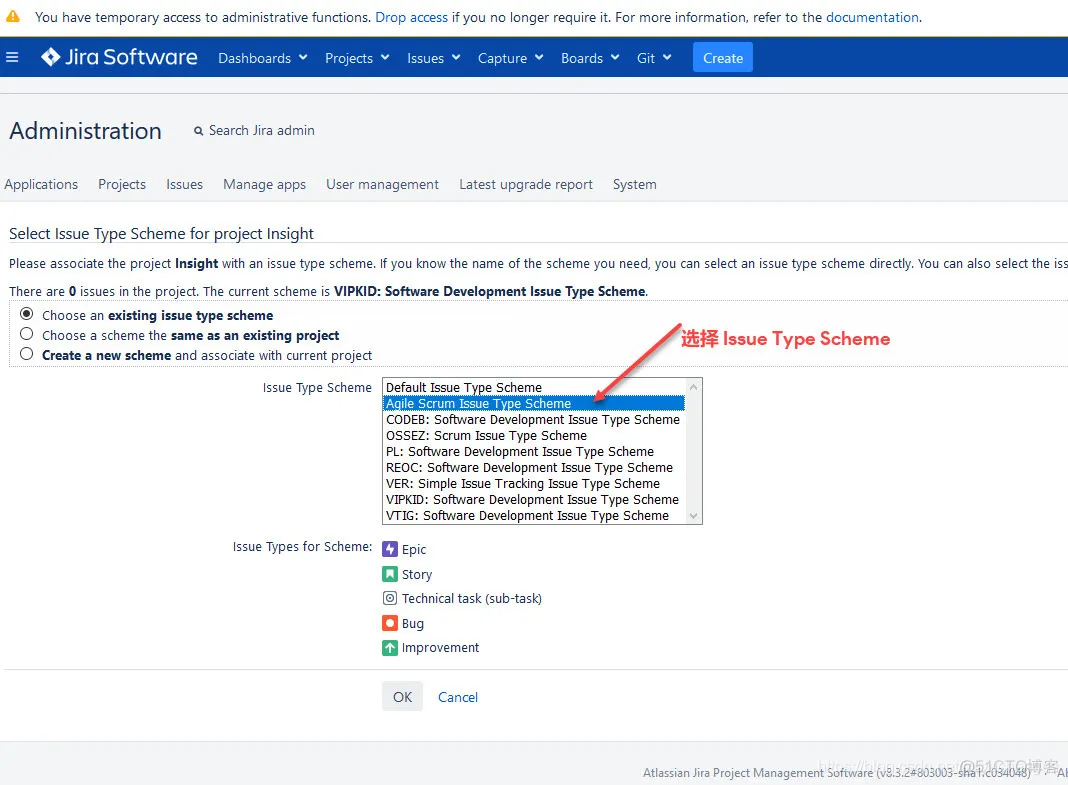1068x785 pixels.
Task: Select 'Default Issue Type Scheme' in list
Action: point(533,387)
